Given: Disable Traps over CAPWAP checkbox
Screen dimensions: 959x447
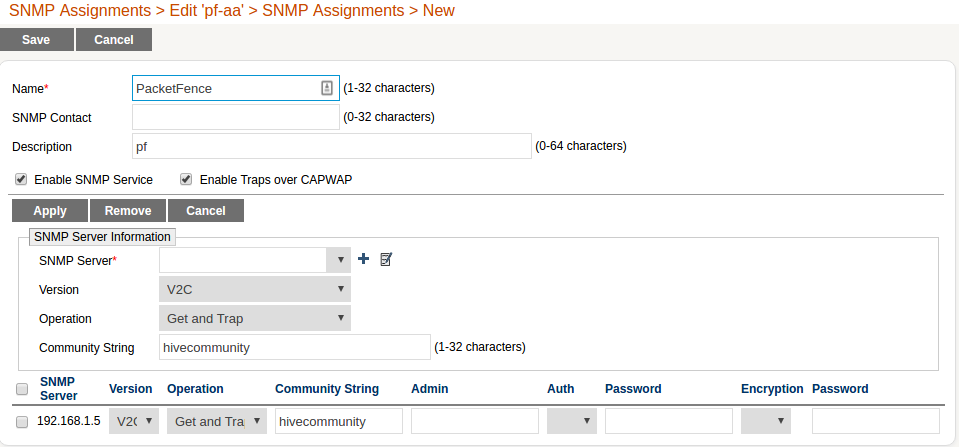Looking at the screenshot, I should 186,180.
